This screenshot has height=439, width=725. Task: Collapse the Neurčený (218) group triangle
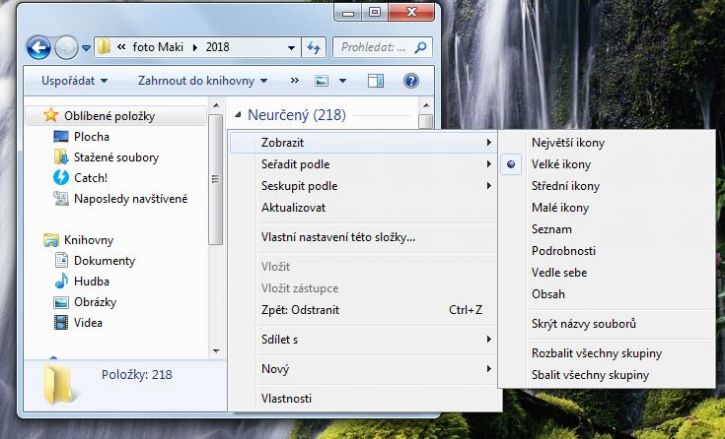tap(238, 115)
